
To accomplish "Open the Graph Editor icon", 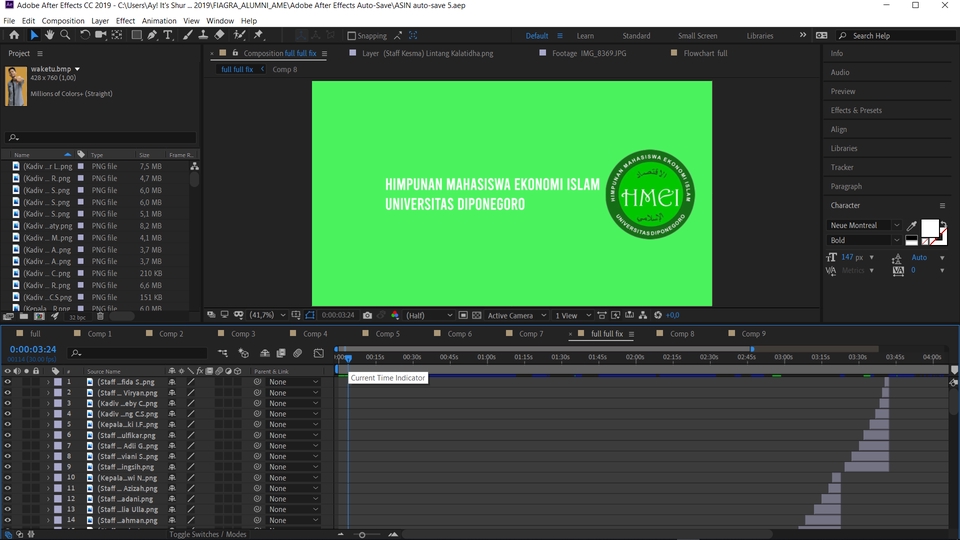I will click(318, 353).
